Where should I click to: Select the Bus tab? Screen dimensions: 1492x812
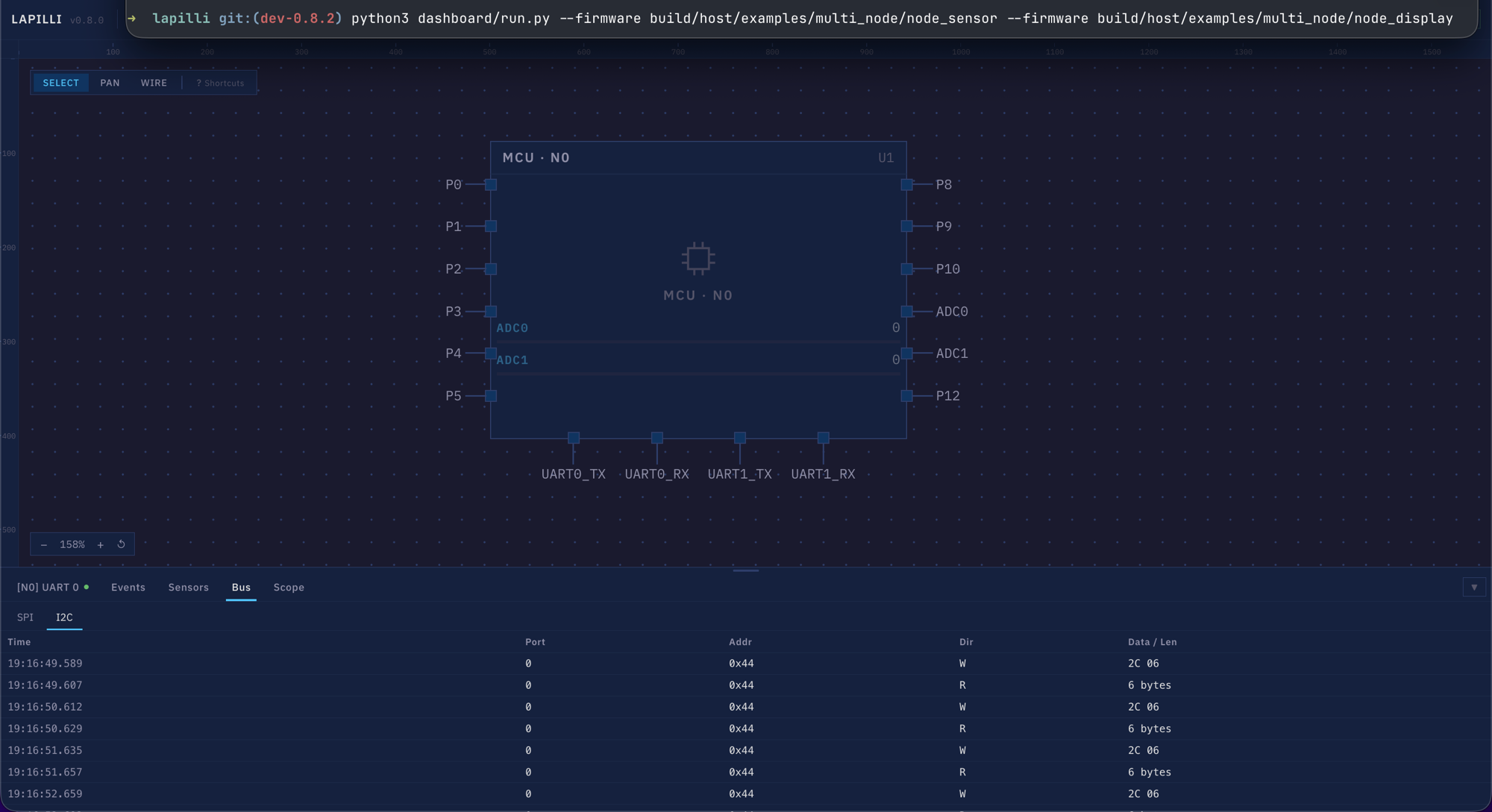[x=241, y=588]
